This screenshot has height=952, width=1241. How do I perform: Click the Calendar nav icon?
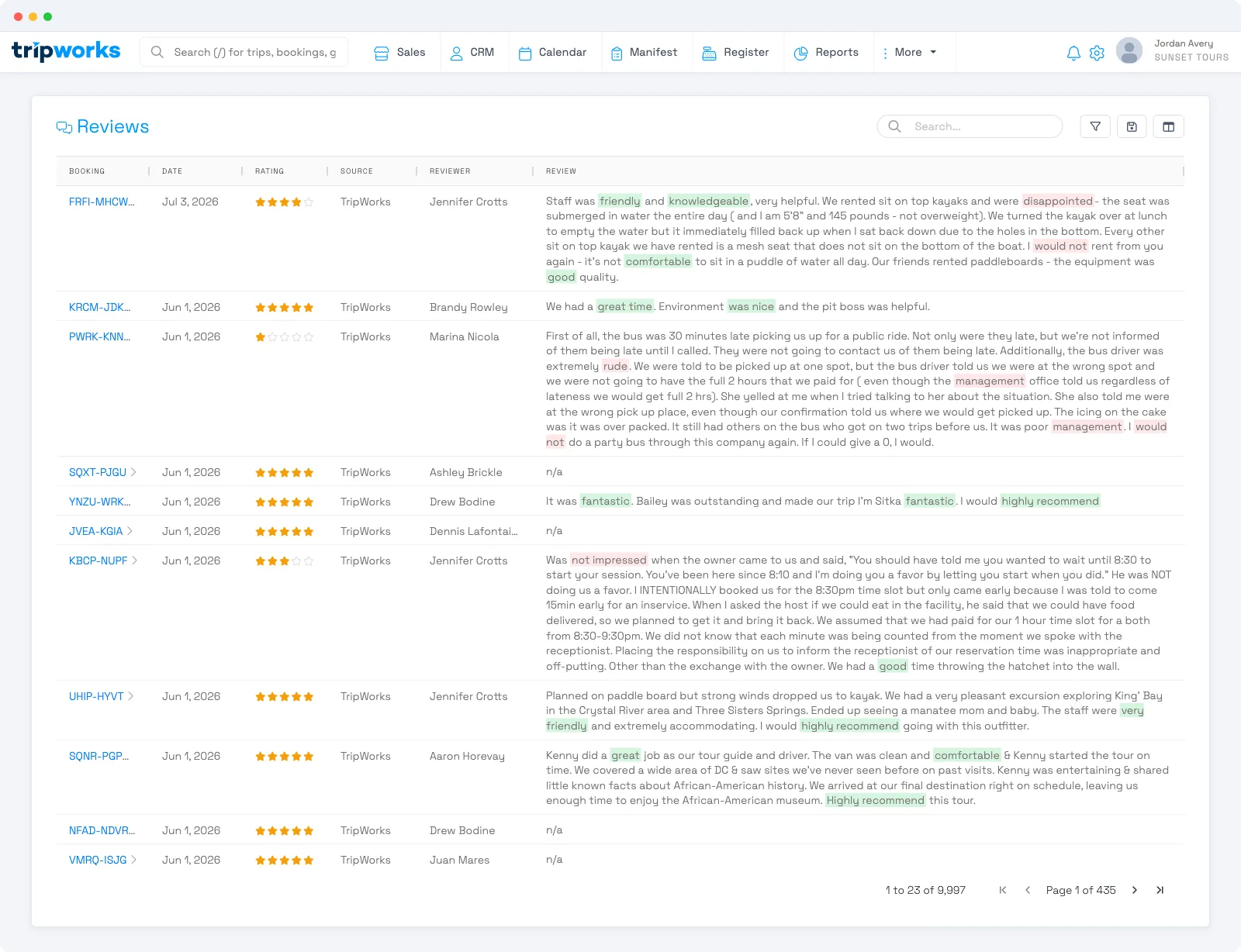pos(525,53)
